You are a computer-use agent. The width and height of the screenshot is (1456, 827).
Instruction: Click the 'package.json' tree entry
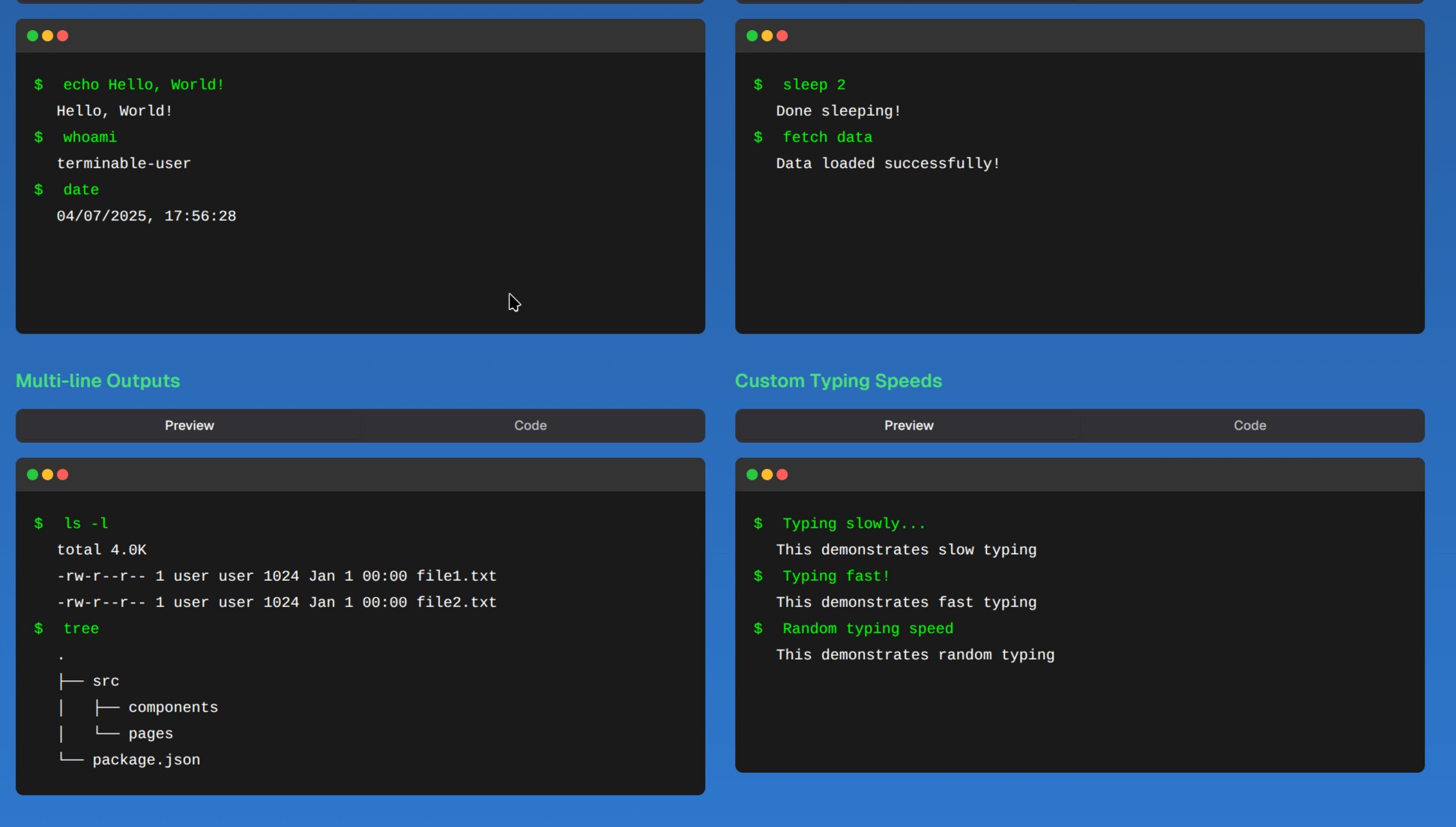146,760
